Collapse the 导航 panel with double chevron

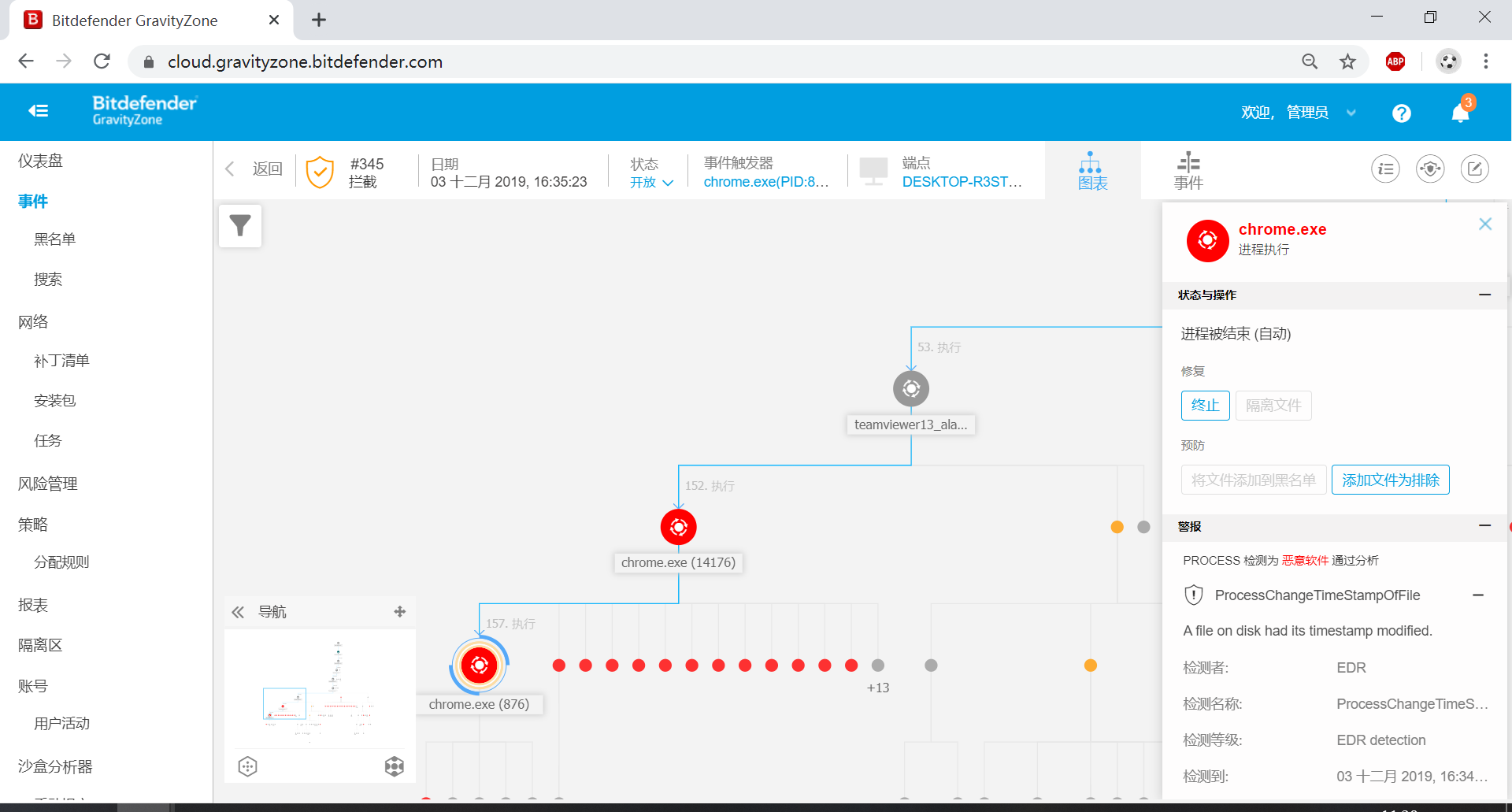pyautogui.click(x=238, y=612)
